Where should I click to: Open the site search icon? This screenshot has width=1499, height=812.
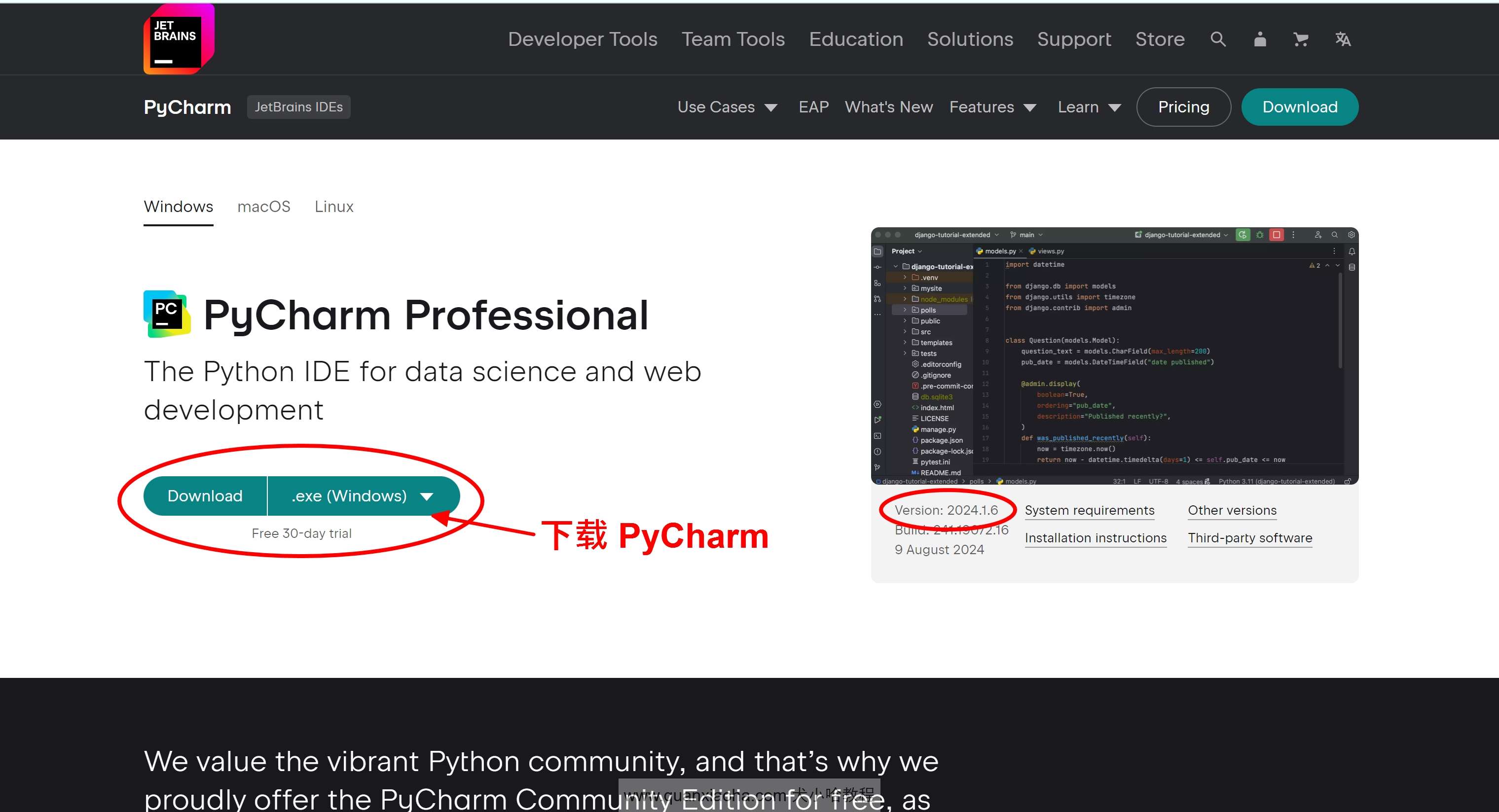click(x=1218, y=39)
